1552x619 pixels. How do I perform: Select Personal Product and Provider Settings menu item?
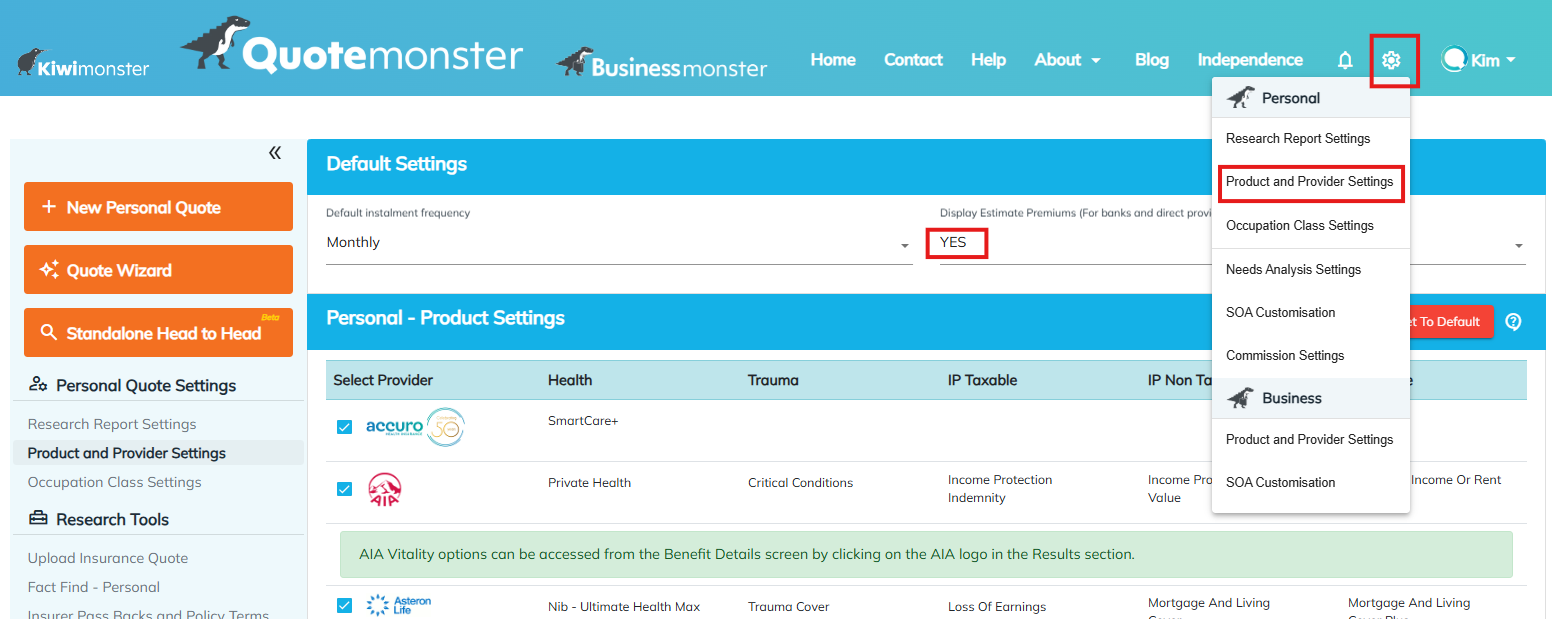point(1310,182)
